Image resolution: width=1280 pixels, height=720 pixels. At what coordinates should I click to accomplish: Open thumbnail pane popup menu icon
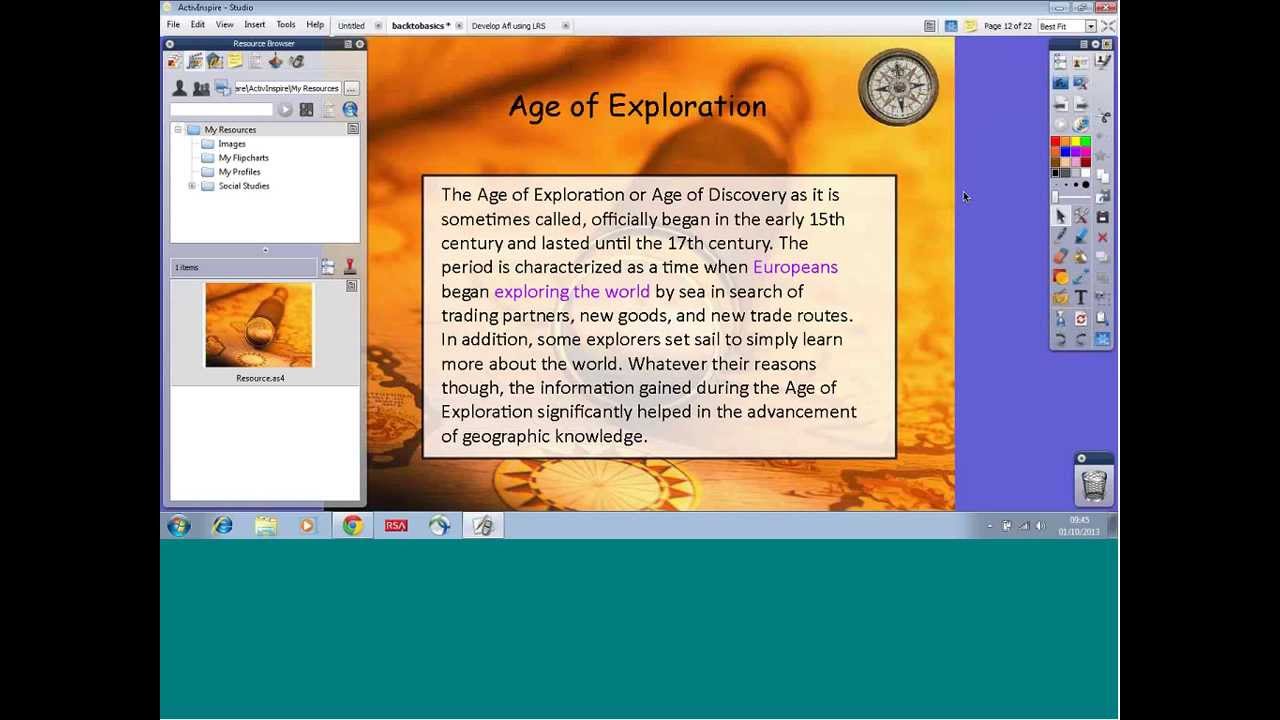[x=352, y=286]
